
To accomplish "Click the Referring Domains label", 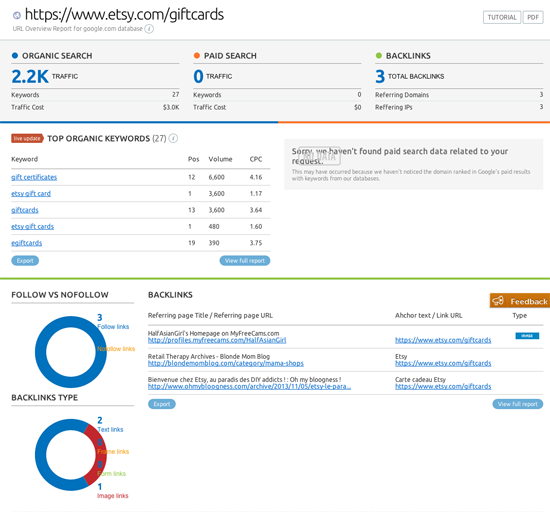I will [402, 95].
